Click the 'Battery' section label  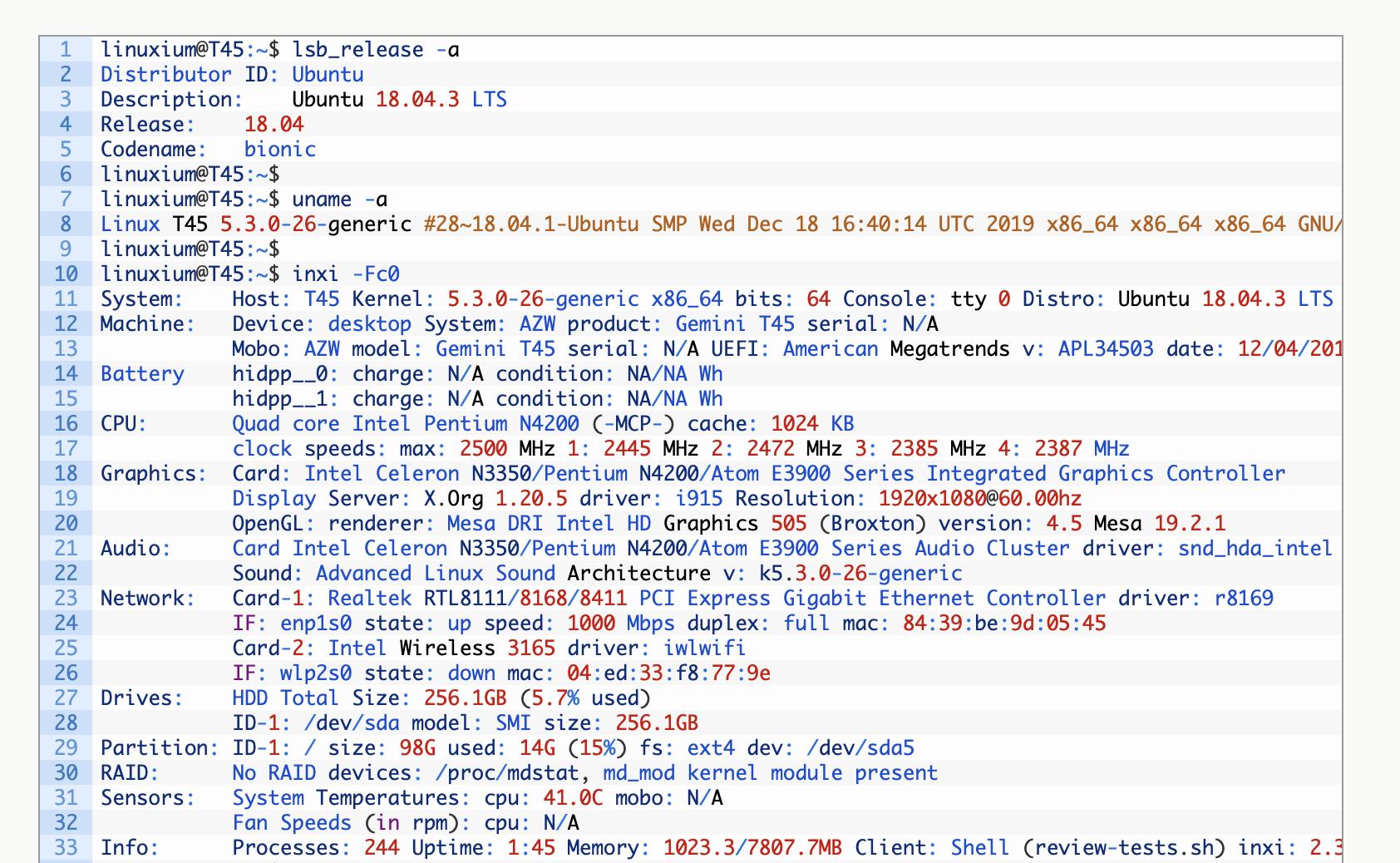[142, 374]
